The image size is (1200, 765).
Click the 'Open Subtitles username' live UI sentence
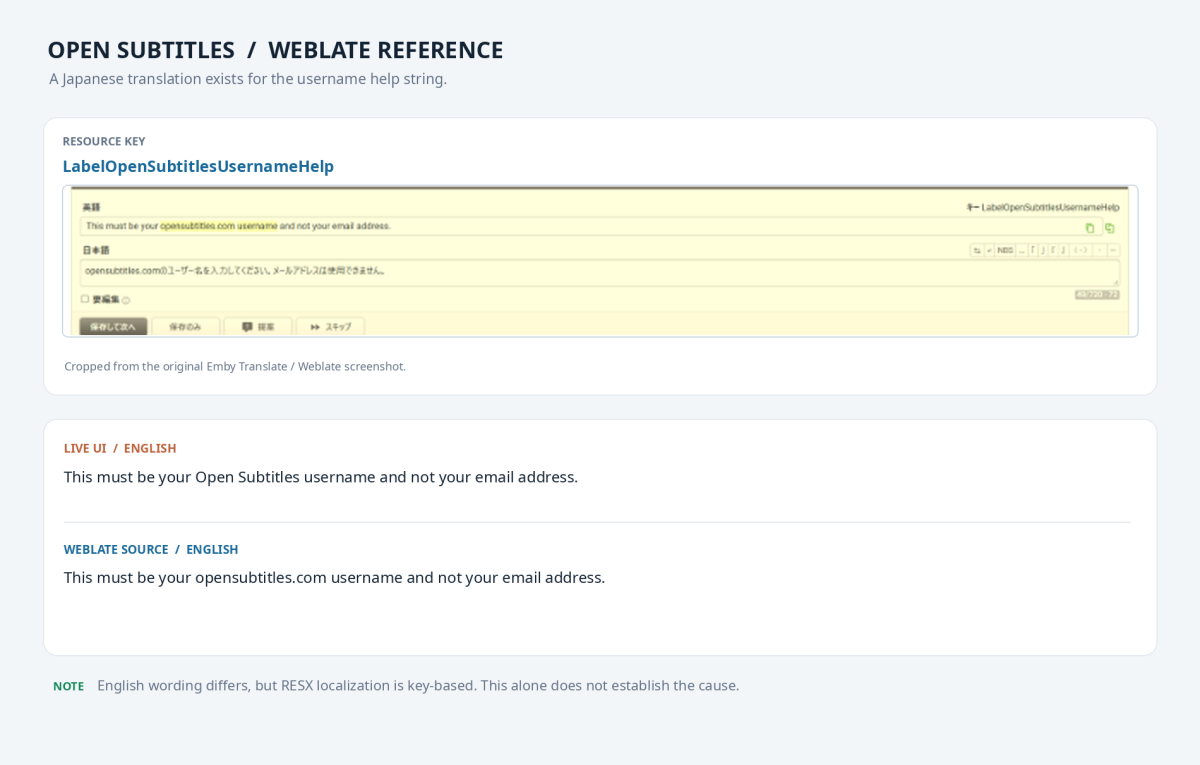pos(321,477)
